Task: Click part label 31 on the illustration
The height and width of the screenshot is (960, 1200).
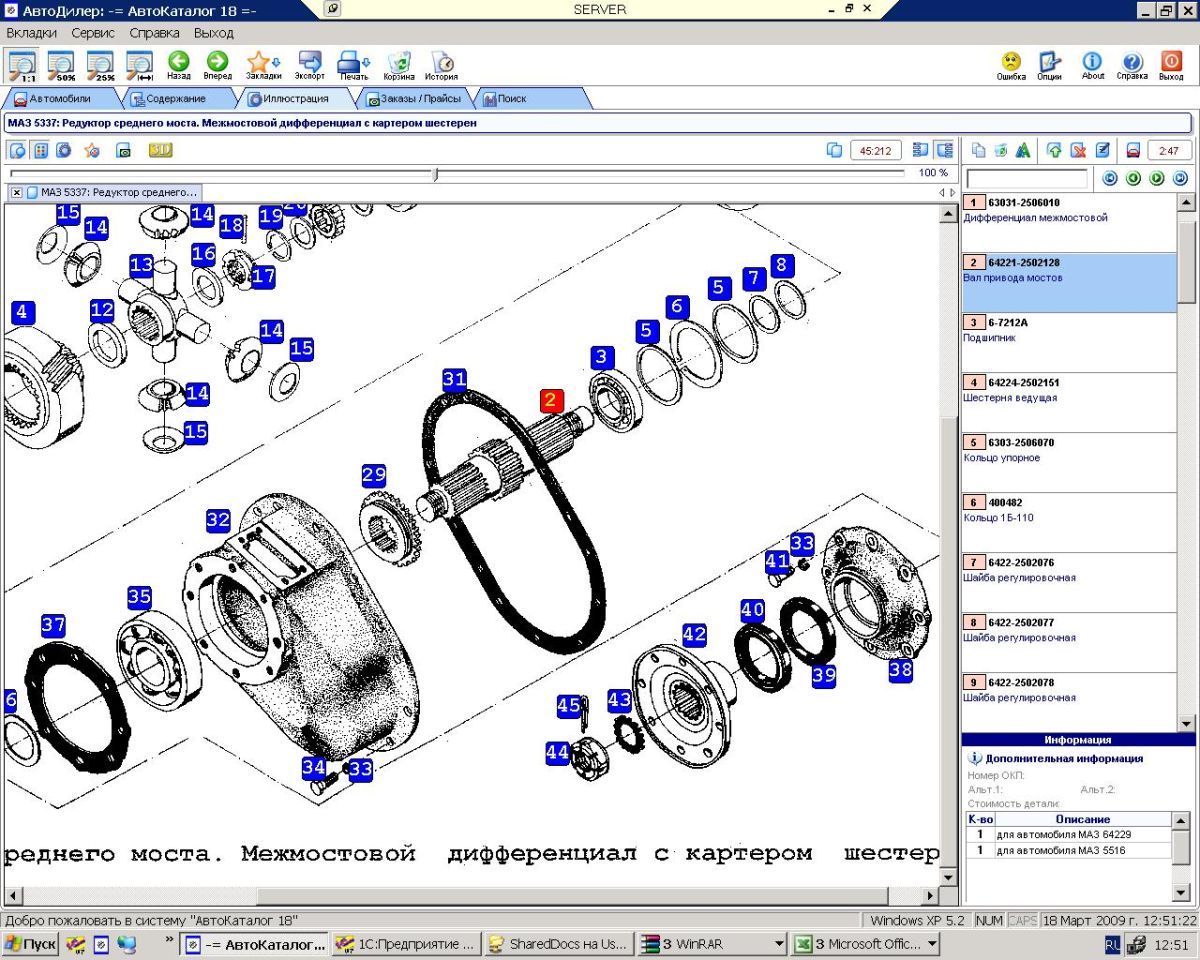Action: tap(455, 379)
